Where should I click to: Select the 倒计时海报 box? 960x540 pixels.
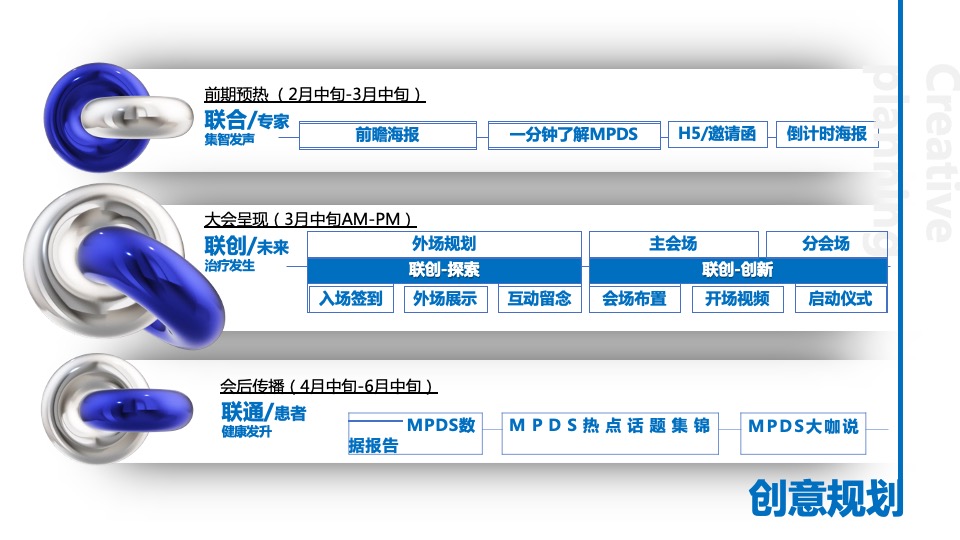point(827,134)
